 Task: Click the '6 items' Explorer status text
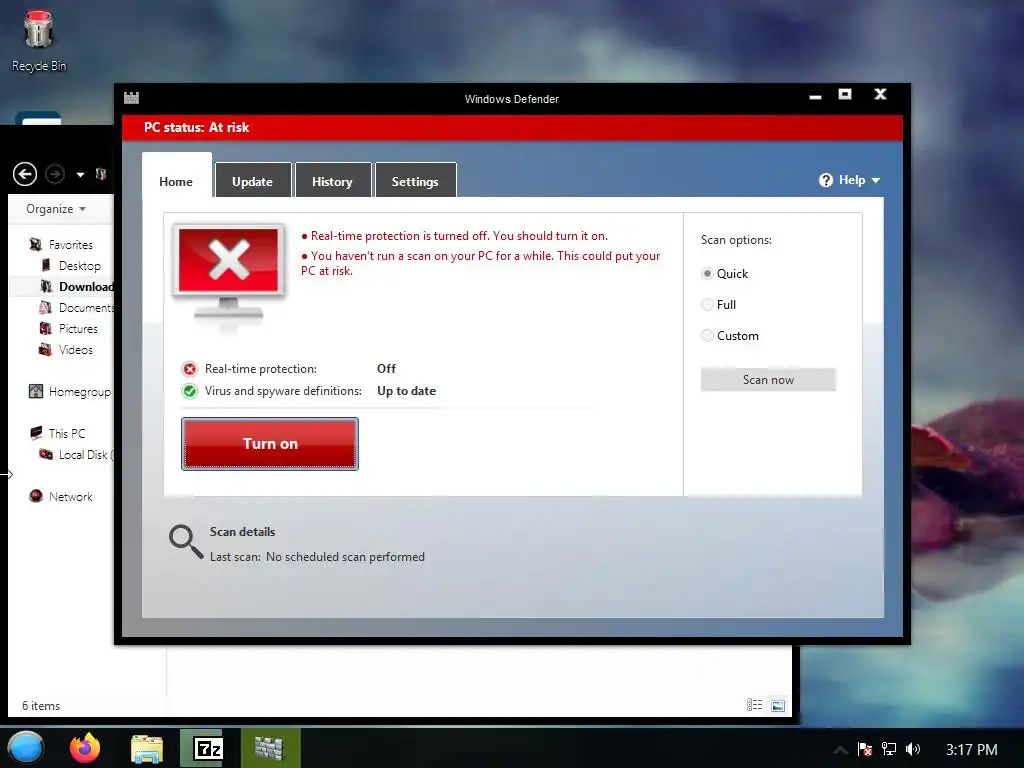(41, 706)
